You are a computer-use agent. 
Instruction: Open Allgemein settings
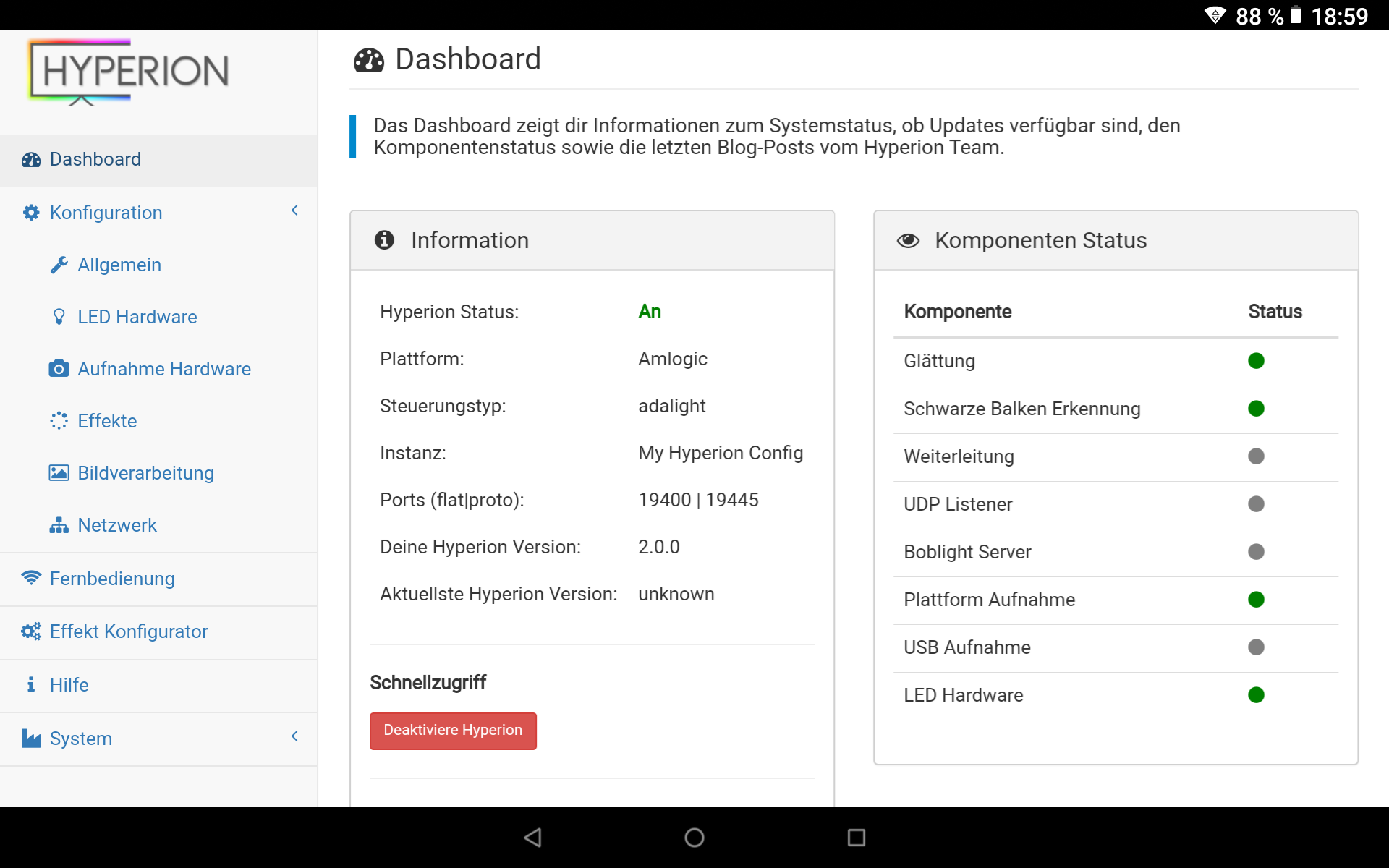click(158, 265)
